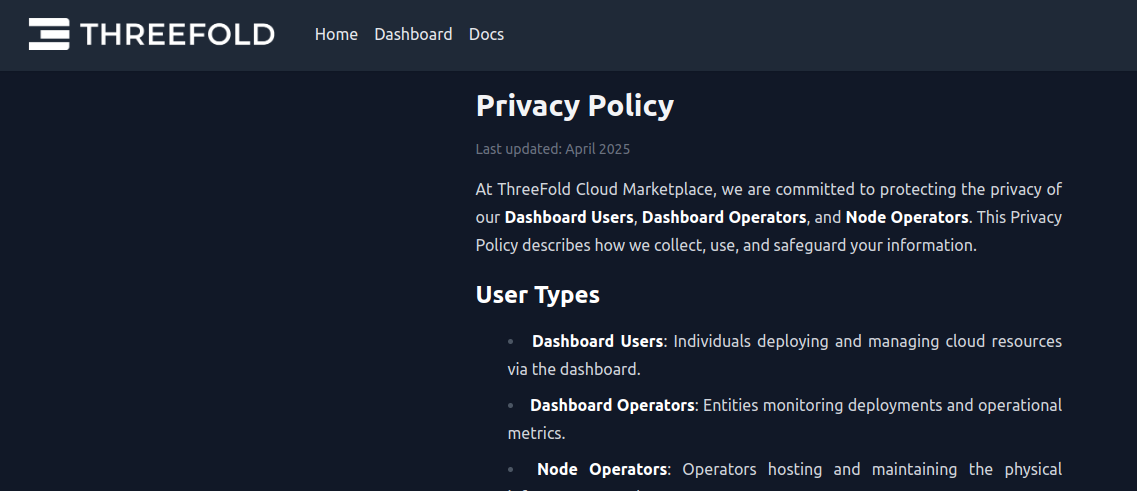Viewport: 1137px width, 491px height.
Task: Click bold 'Dashboard Operators' in intro paragraph
Action: 724,217
